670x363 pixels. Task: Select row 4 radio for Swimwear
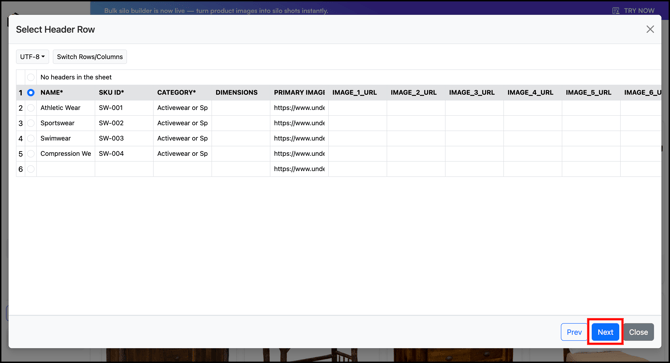(31, 138)
